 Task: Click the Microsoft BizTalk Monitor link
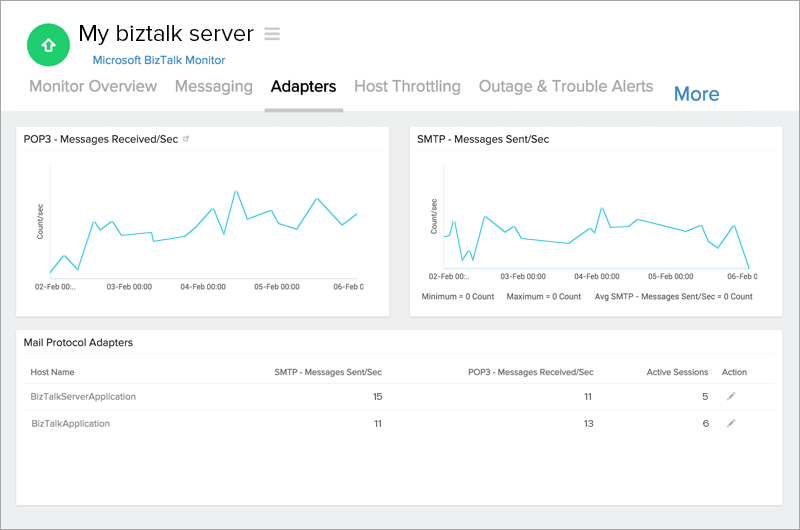(159, 60)
